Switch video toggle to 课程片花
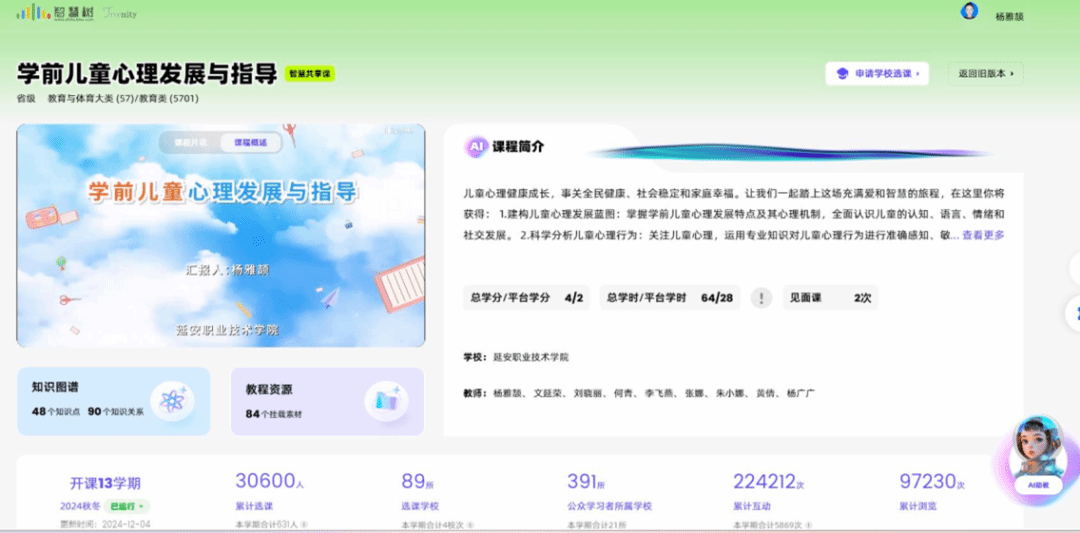Screen dimensions: 1080x533 pos(191,143)
